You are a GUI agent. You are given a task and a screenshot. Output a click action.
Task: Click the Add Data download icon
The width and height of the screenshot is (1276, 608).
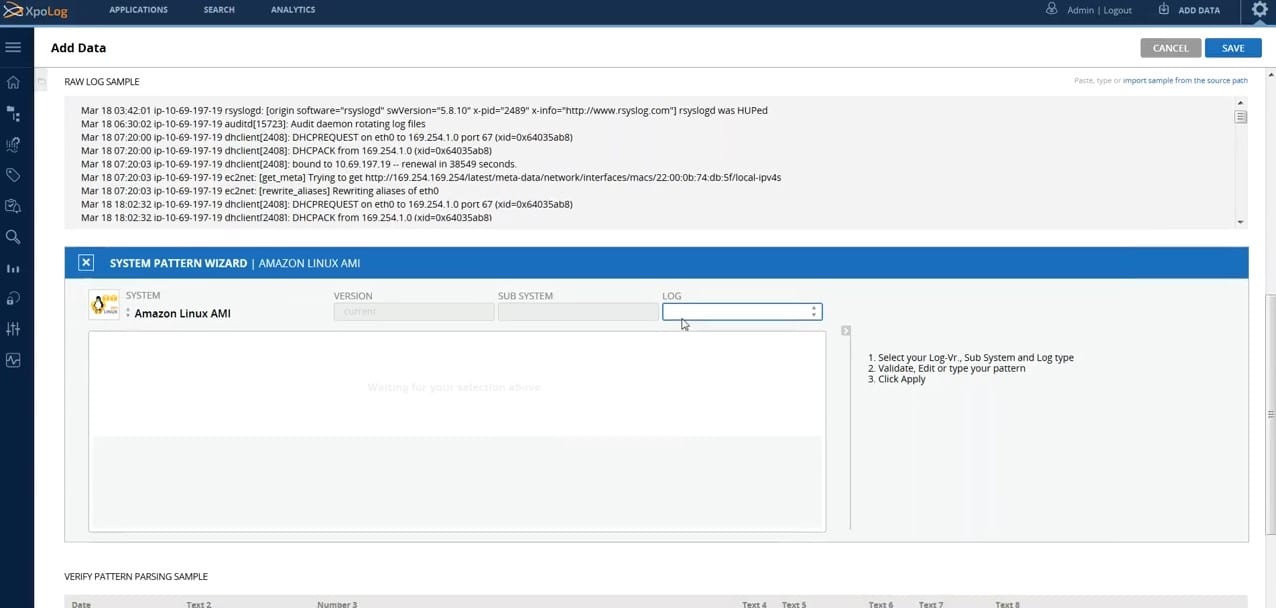point(1164,9)
